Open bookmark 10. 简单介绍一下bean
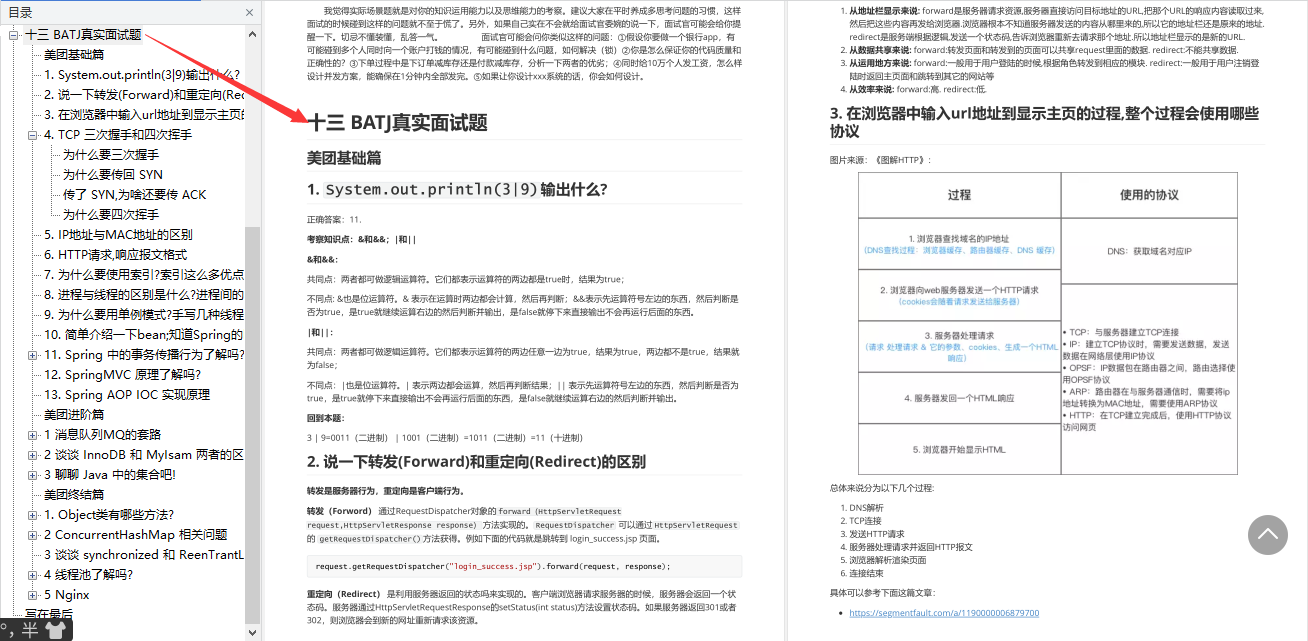Image resolution: width=1308 pixels, height=641 pixels. tap(144, 335)
